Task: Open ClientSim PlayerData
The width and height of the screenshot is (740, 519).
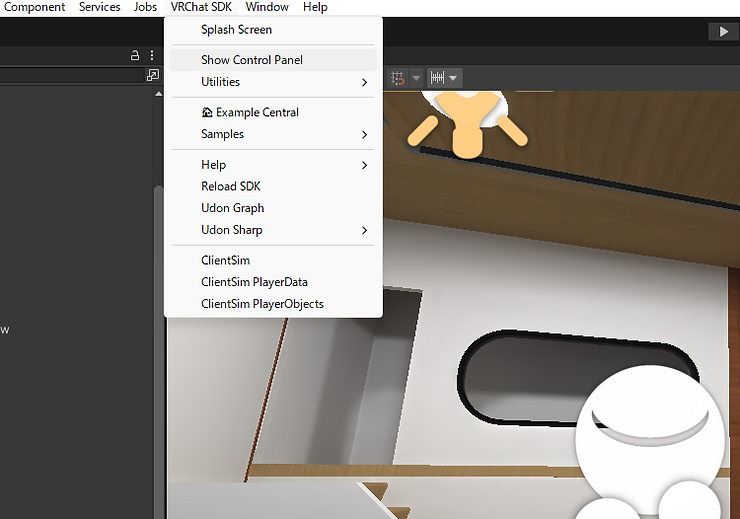Action: pos(273,282)
